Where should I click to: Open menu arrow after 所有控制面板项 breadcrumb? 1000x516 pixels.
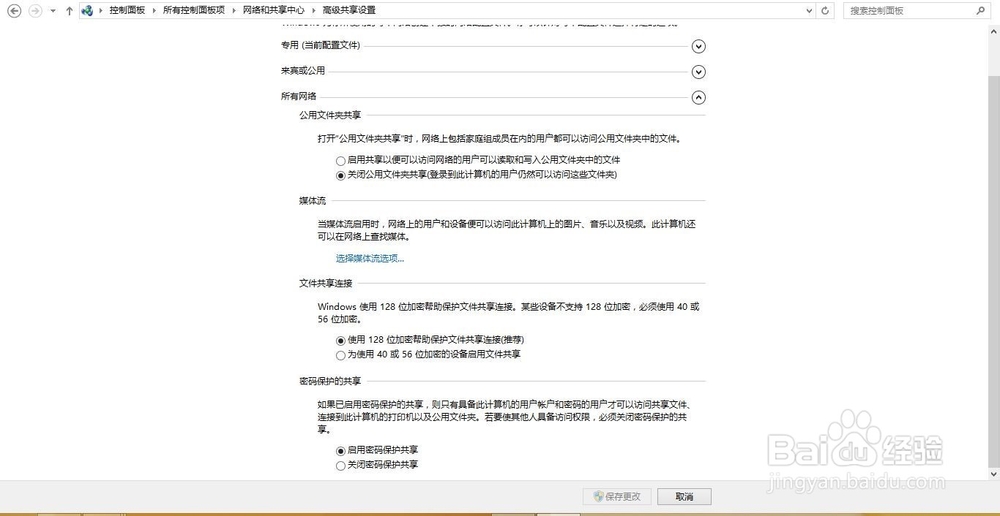tap(234, 11)
